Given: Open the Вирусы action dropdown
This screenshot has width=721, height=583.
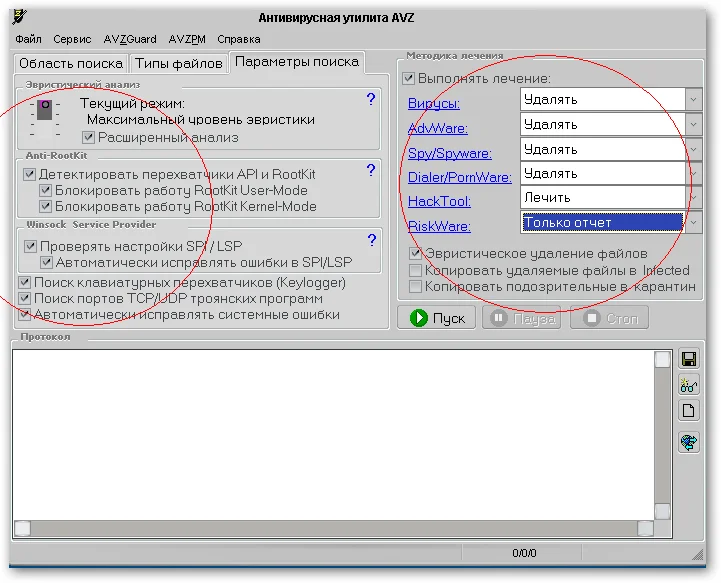Looking at the screenshot, I should [693, 99].
